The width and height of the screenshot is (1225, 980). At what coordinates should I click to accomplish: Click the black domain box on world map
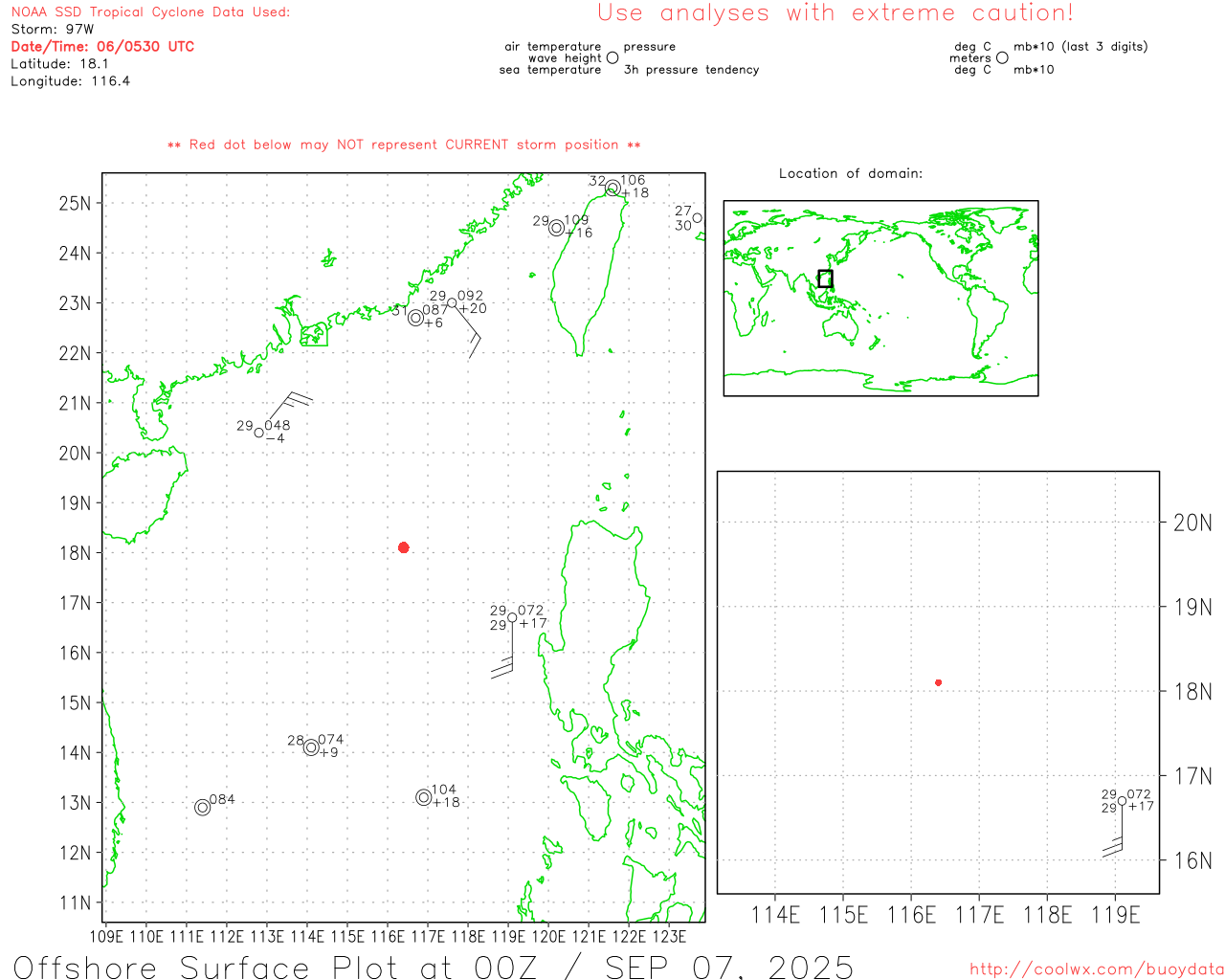point(825,278)
